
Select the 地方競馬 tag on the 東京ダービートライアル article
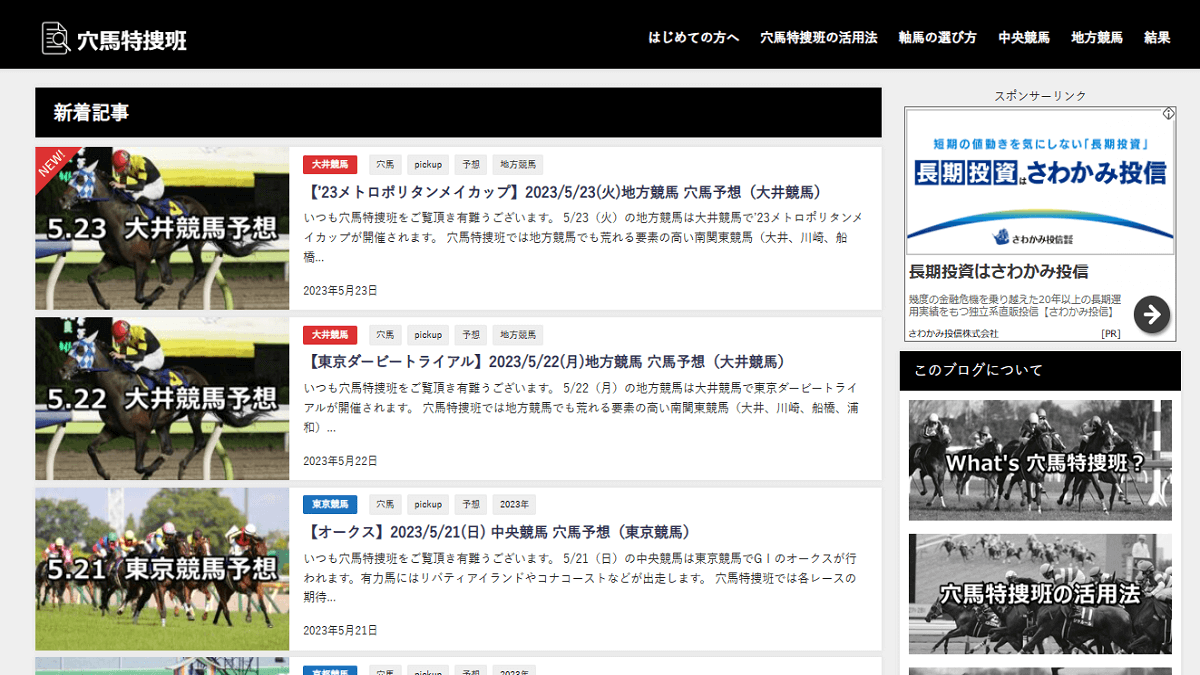pyautogui.click(x=518, y=335)
